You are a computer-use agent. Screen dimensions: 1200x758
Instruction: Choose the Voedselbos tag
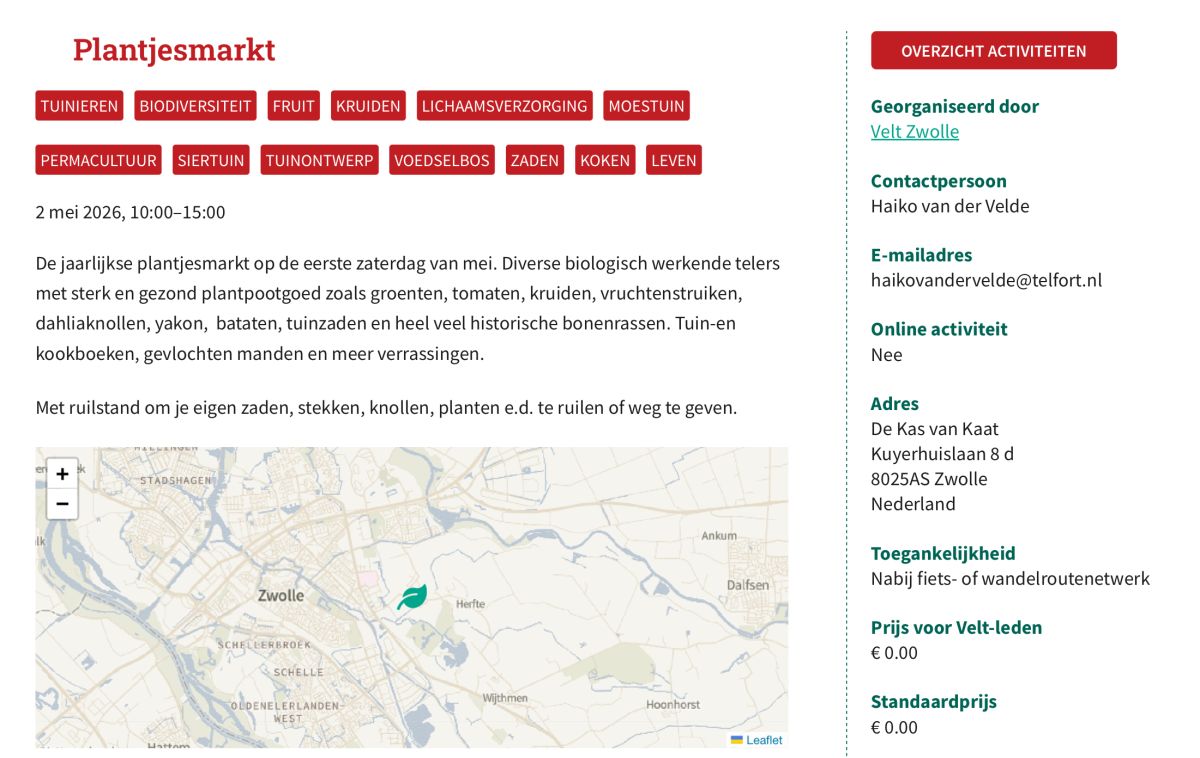coord(441,160)
